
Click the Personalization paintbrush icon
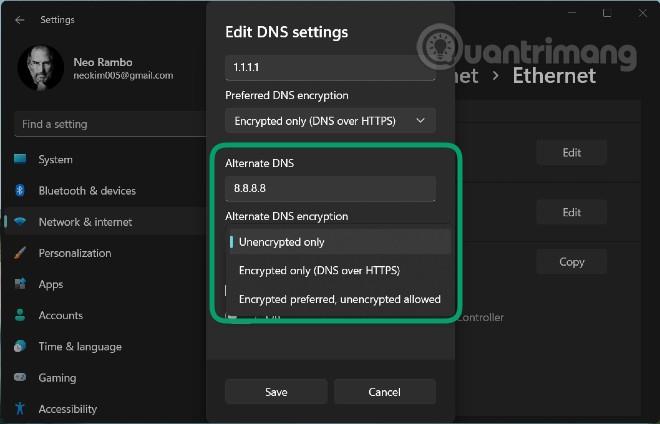pos(20,253)
